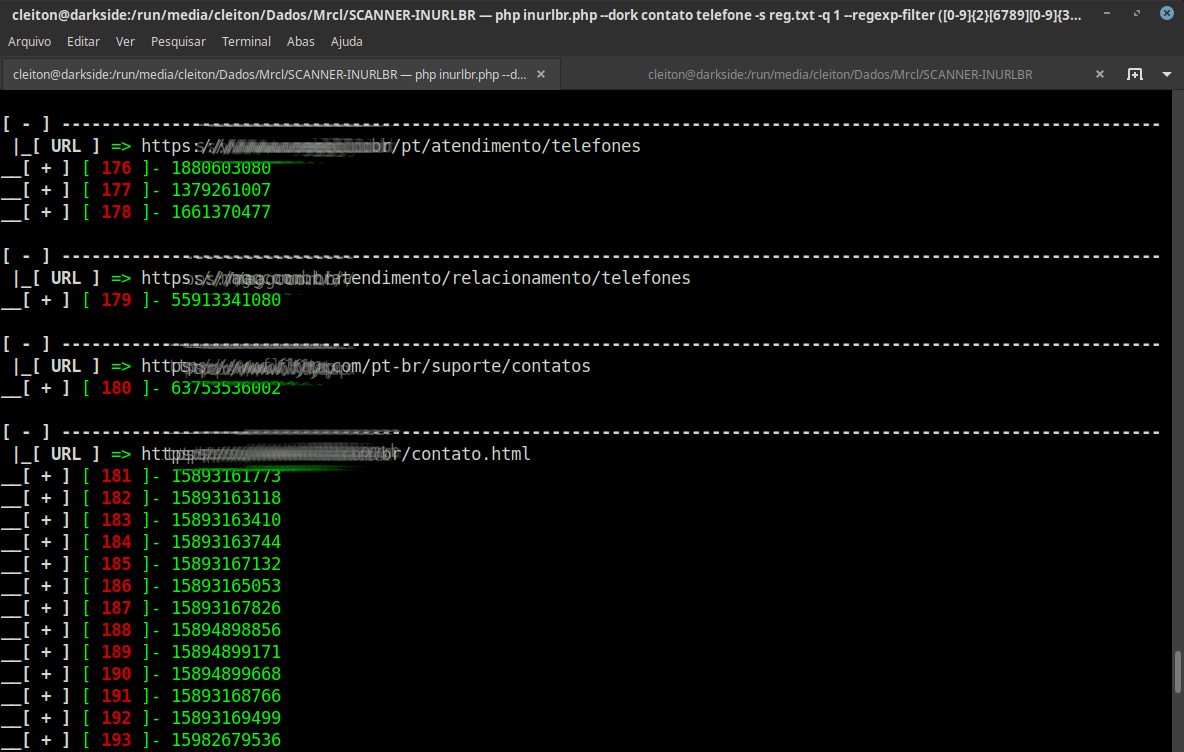Image resolution: width=1184 pixels, height=752 pixels.
Task: Toggle the window maximize icon
Action: (x=1136, y=13)
